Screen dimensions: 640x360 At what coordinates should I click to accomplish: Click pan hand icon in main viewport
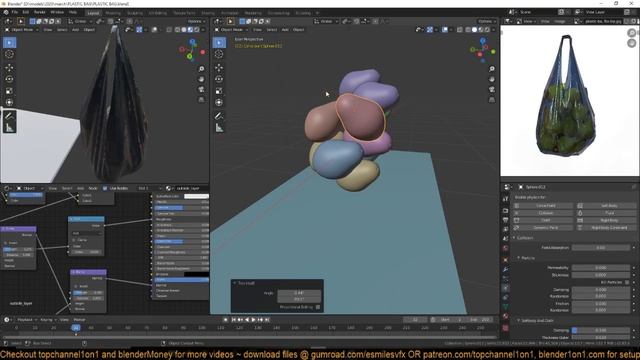(492, 79)
